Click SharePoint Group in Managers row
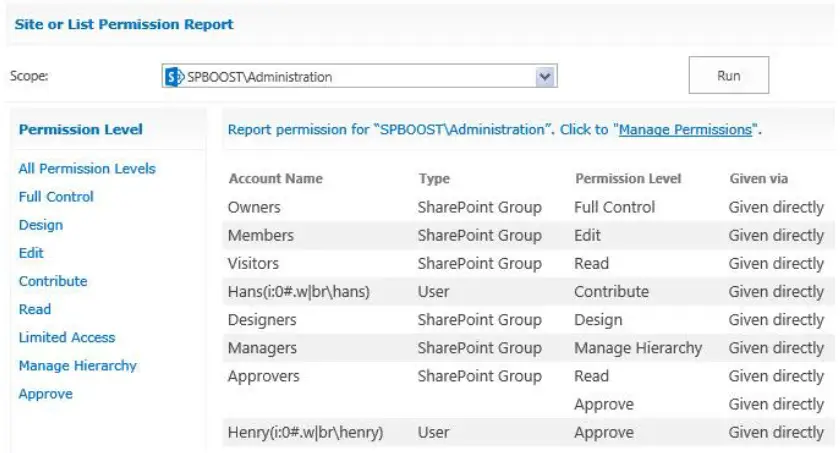Viewport: 840px width, 453px height. [x=479, y=348]
